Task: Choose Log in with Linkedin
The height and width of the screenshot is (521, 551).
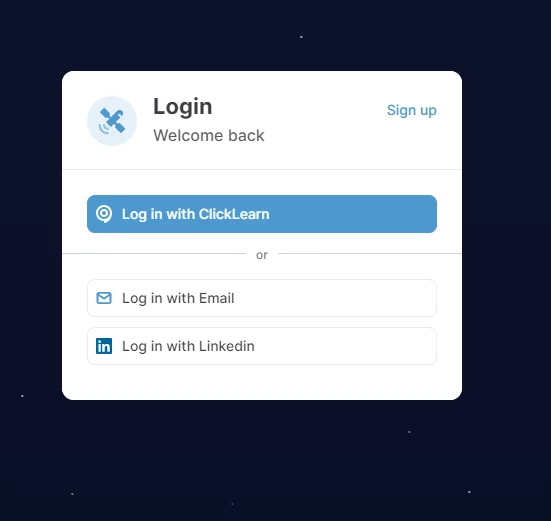Action: (x=262, y=346)
